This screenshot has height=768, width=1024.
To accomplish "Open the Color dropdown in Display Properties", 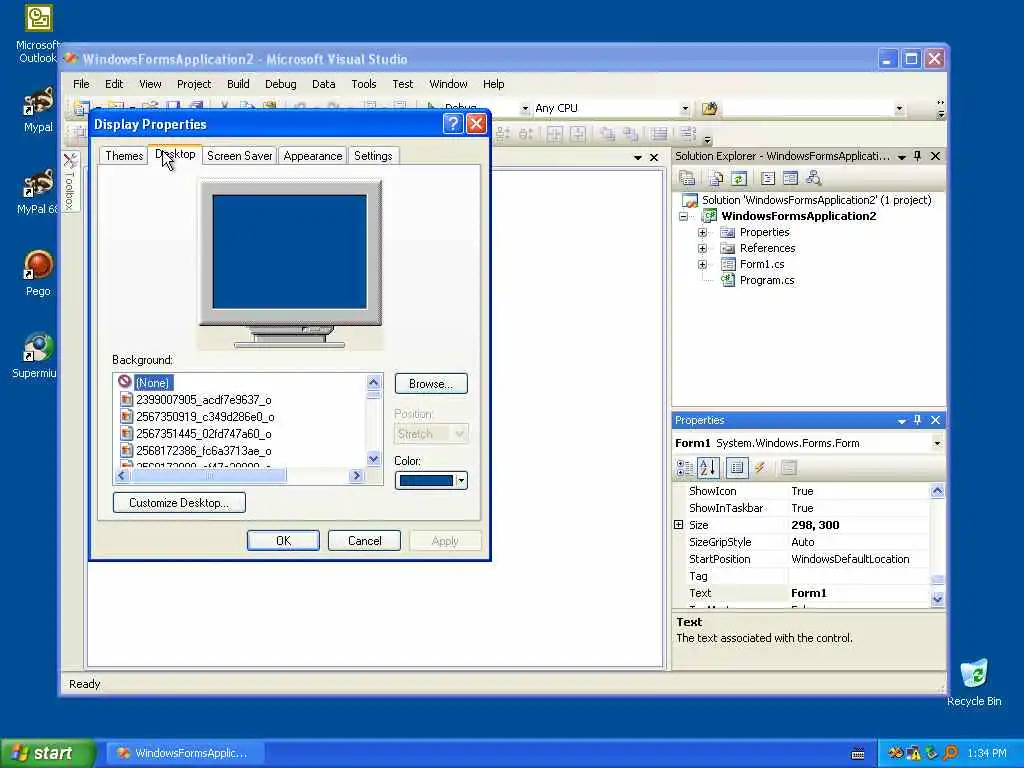I will [461, 481].
